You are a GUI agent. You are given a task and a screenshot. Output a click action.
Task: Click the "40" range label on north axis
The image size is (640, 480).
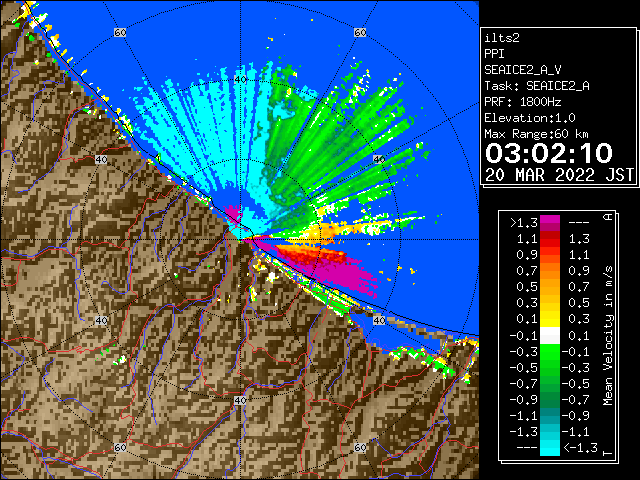pyautogui.click(x=240, y=79)
